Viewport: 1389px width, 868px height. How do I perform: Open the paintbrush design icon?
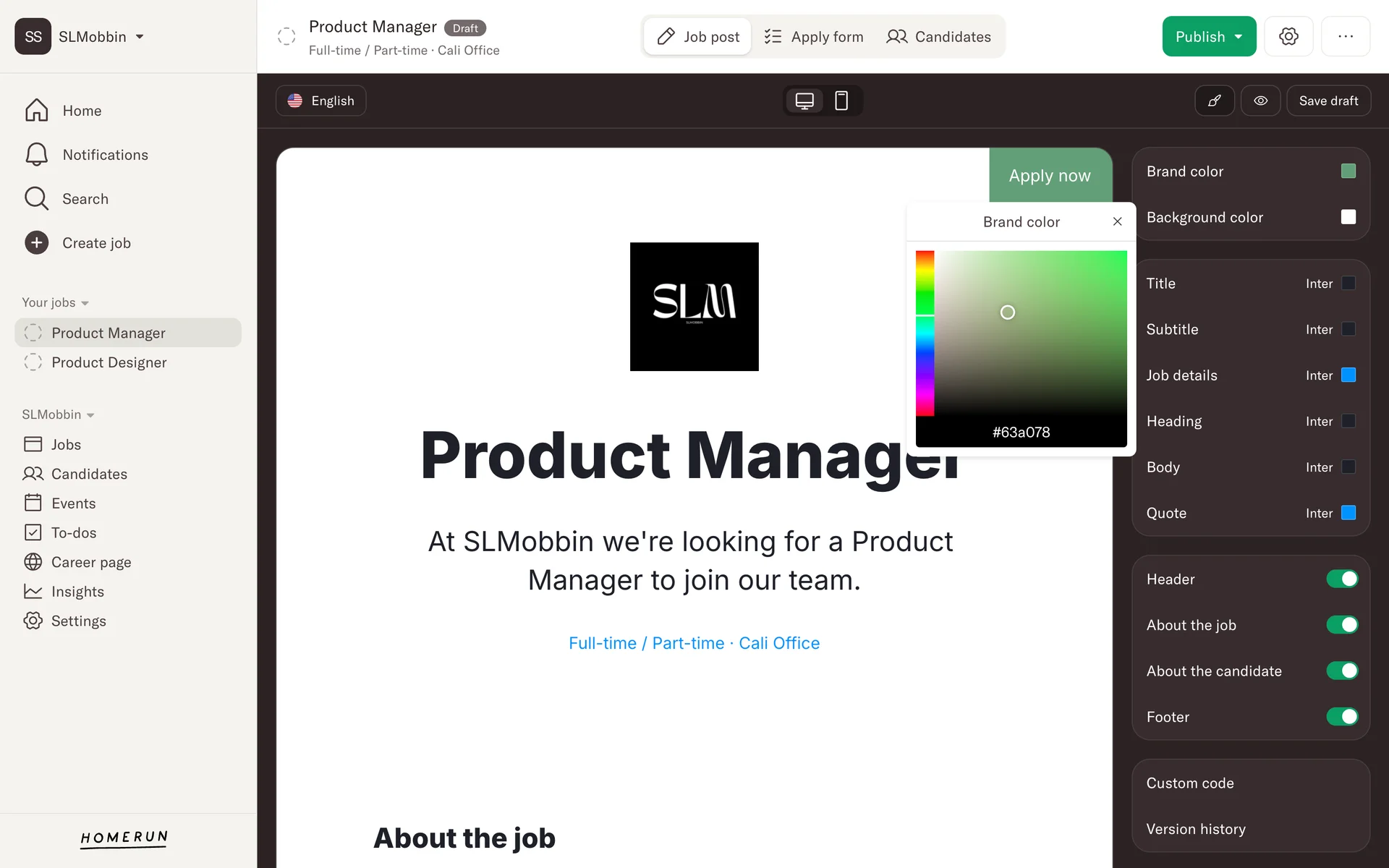pos(1215,101)
